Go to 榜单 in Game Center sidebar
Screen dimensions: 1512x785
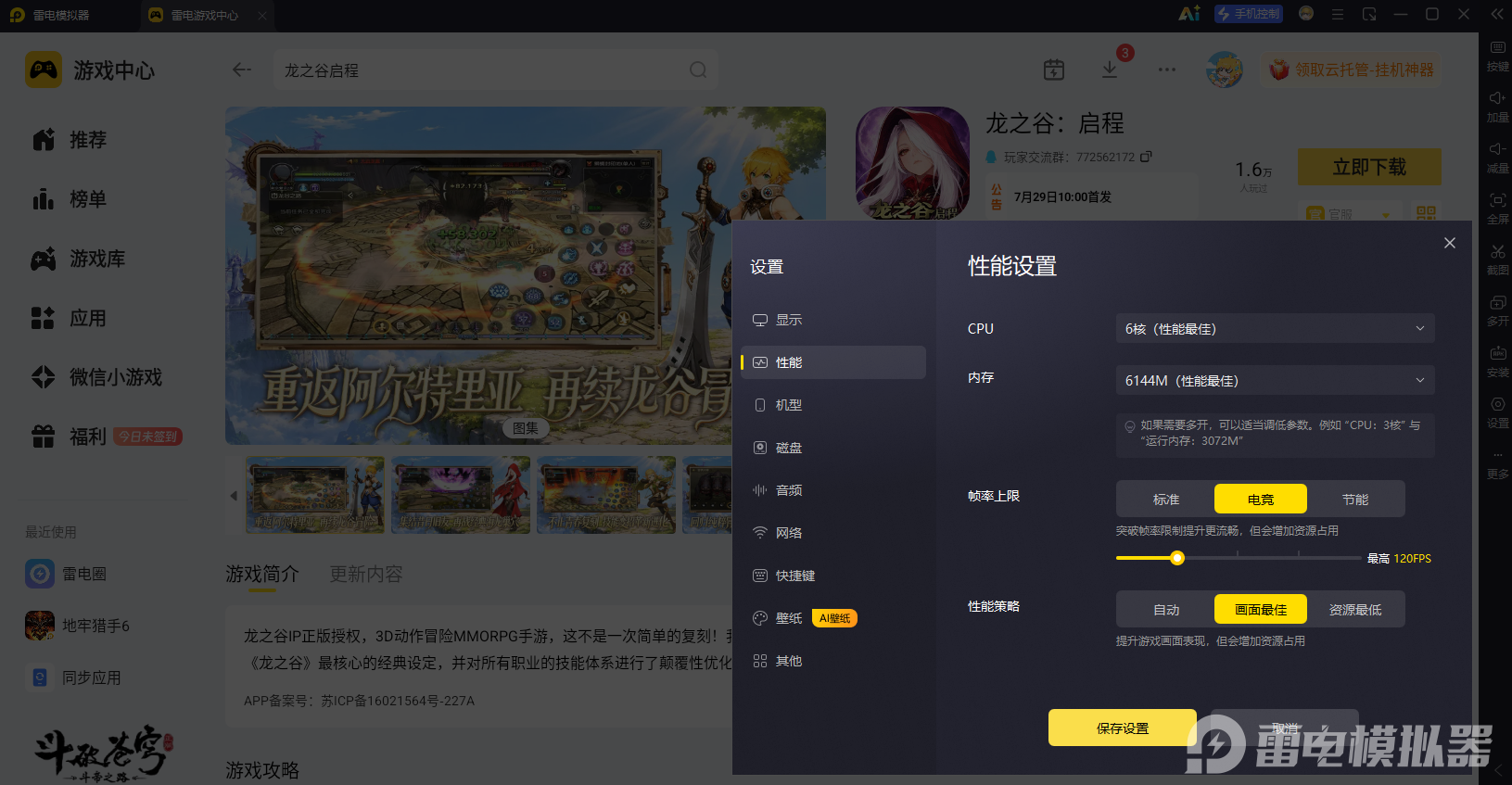[70, 199]
